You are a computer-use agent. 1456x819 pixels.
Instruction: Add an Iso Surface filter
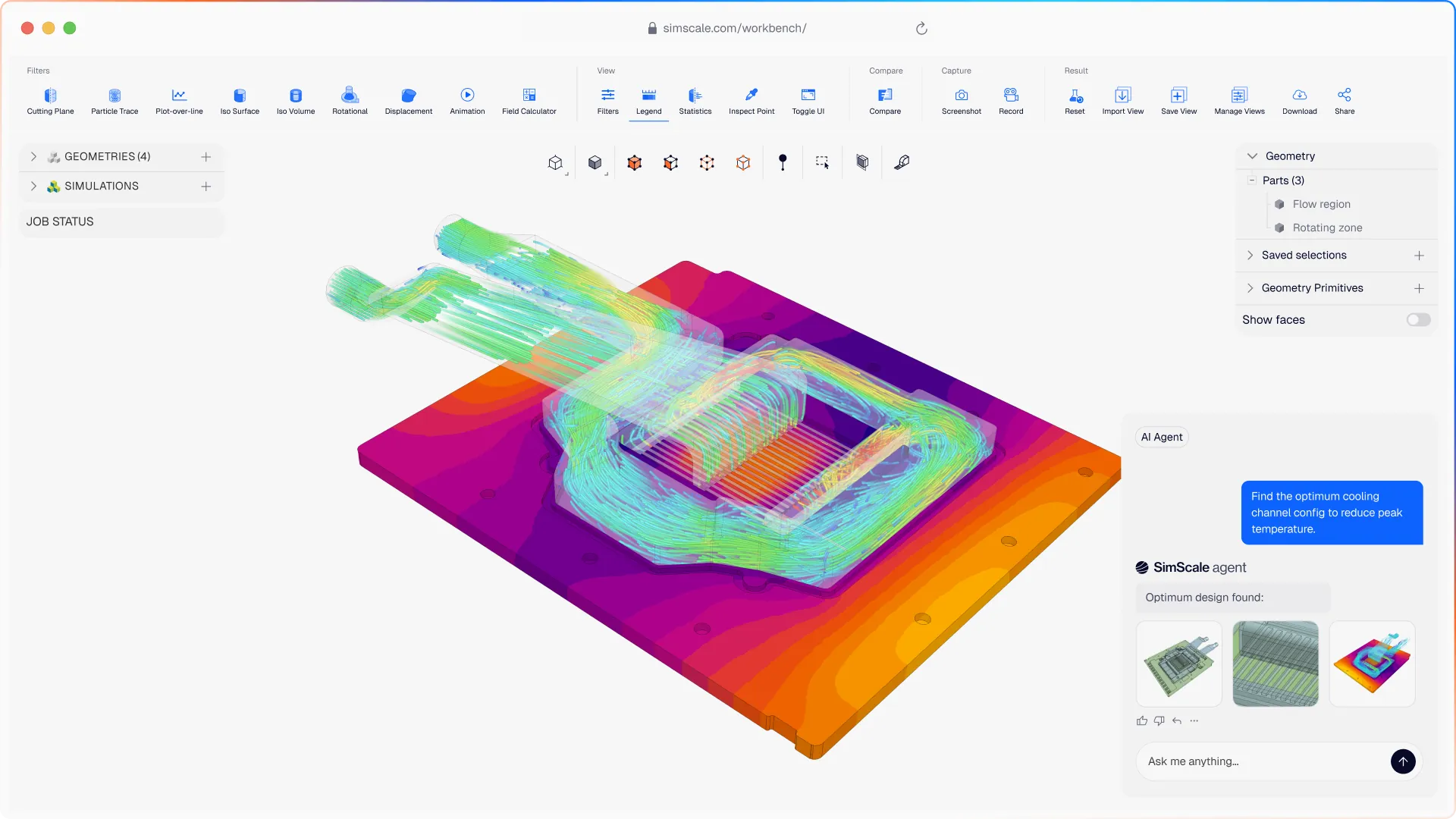pos(240,101)
